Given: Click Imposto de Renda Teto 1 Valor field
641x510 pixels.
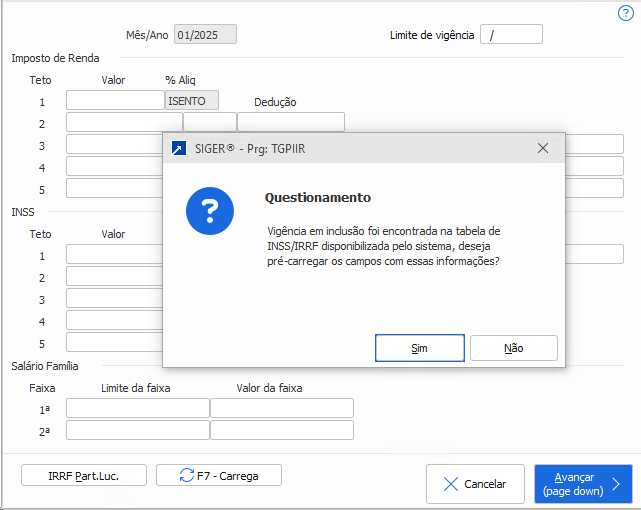Looking at the screenshot, I should 115,100.
